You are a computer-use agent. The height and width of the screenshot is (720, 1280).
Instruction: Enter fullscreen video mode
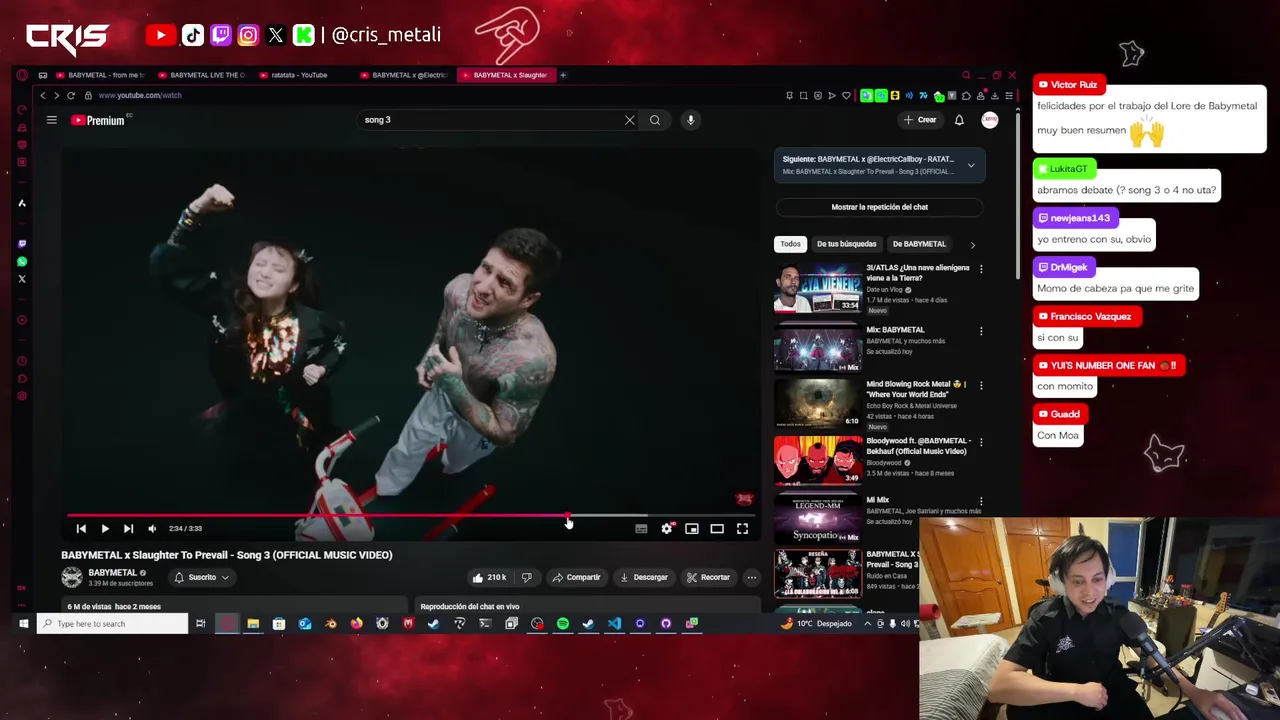742,529
